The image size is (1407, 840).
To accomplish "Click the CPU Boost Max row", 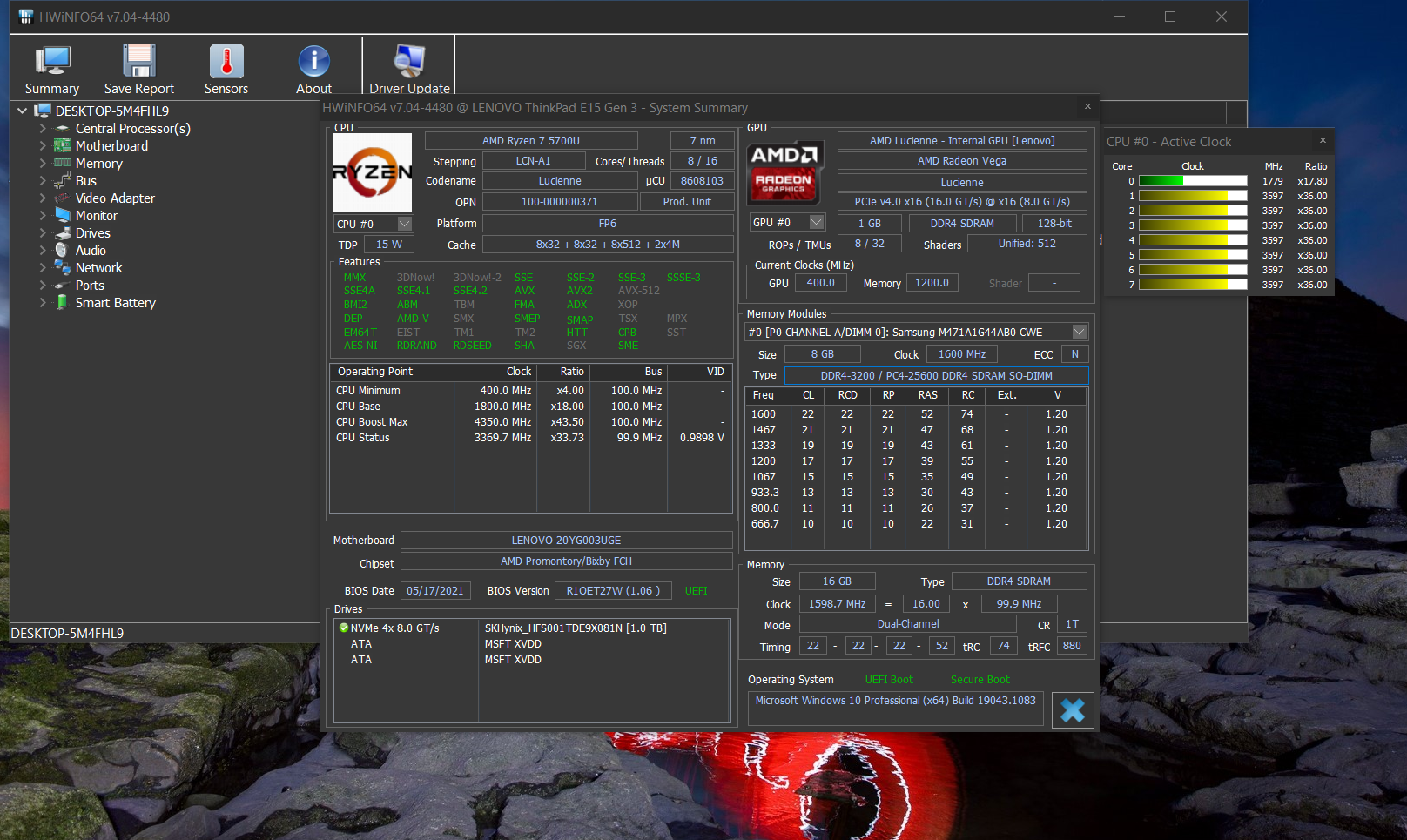I will click(x=530, y=422).
